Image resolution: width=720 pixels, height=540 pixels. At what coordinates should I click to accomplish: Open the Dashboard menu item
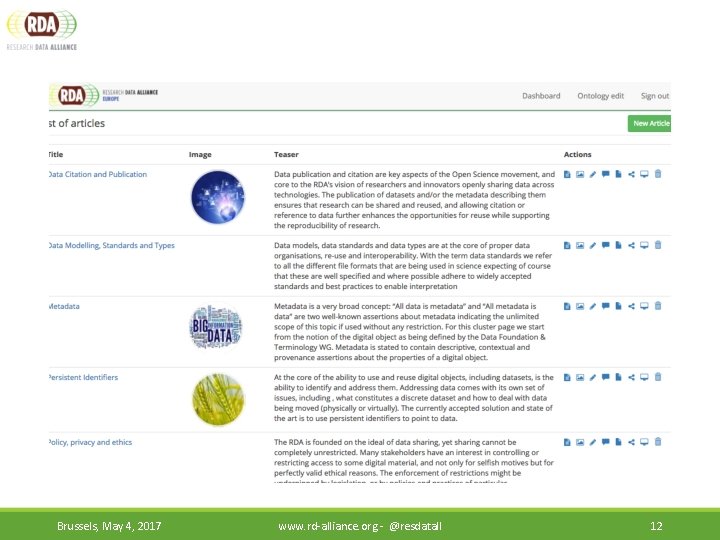pos(541,96)
